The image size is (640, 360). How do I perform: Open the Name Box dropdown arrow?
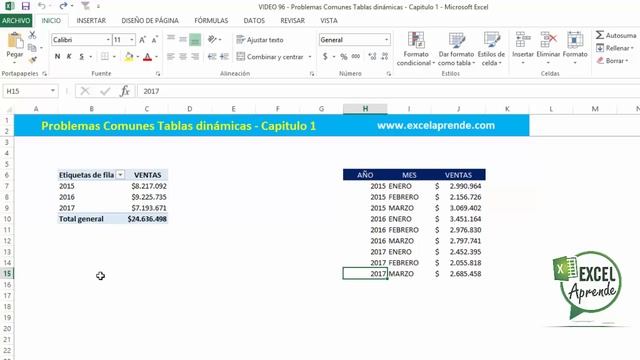[53, 91]
